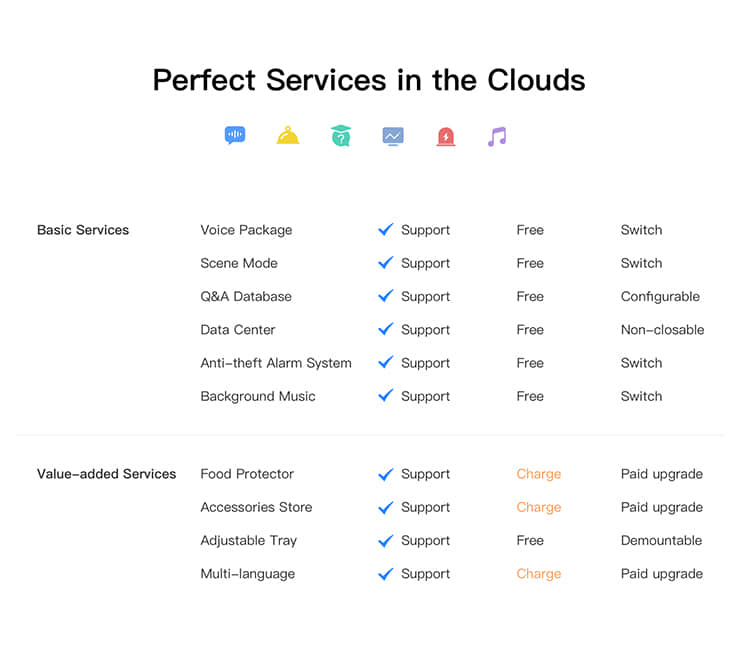Click the blue voice package chat icon
Image resolution: width=750 pixels, height=646 pixels.
coord(235,135)
